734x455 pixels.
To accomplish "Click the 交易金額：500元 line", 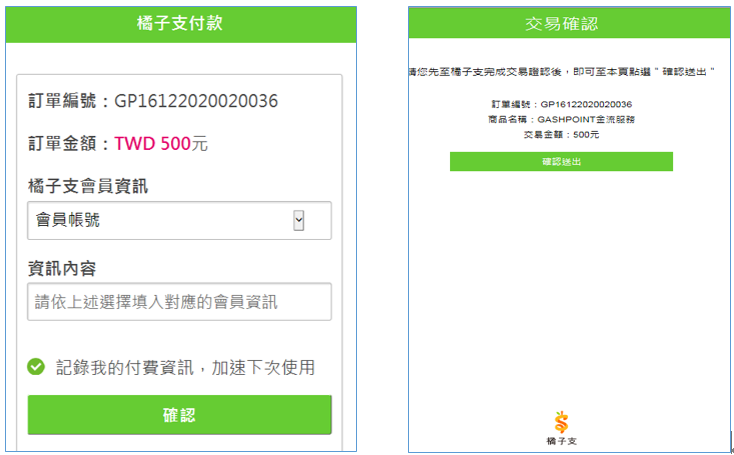I will point(561,135).
